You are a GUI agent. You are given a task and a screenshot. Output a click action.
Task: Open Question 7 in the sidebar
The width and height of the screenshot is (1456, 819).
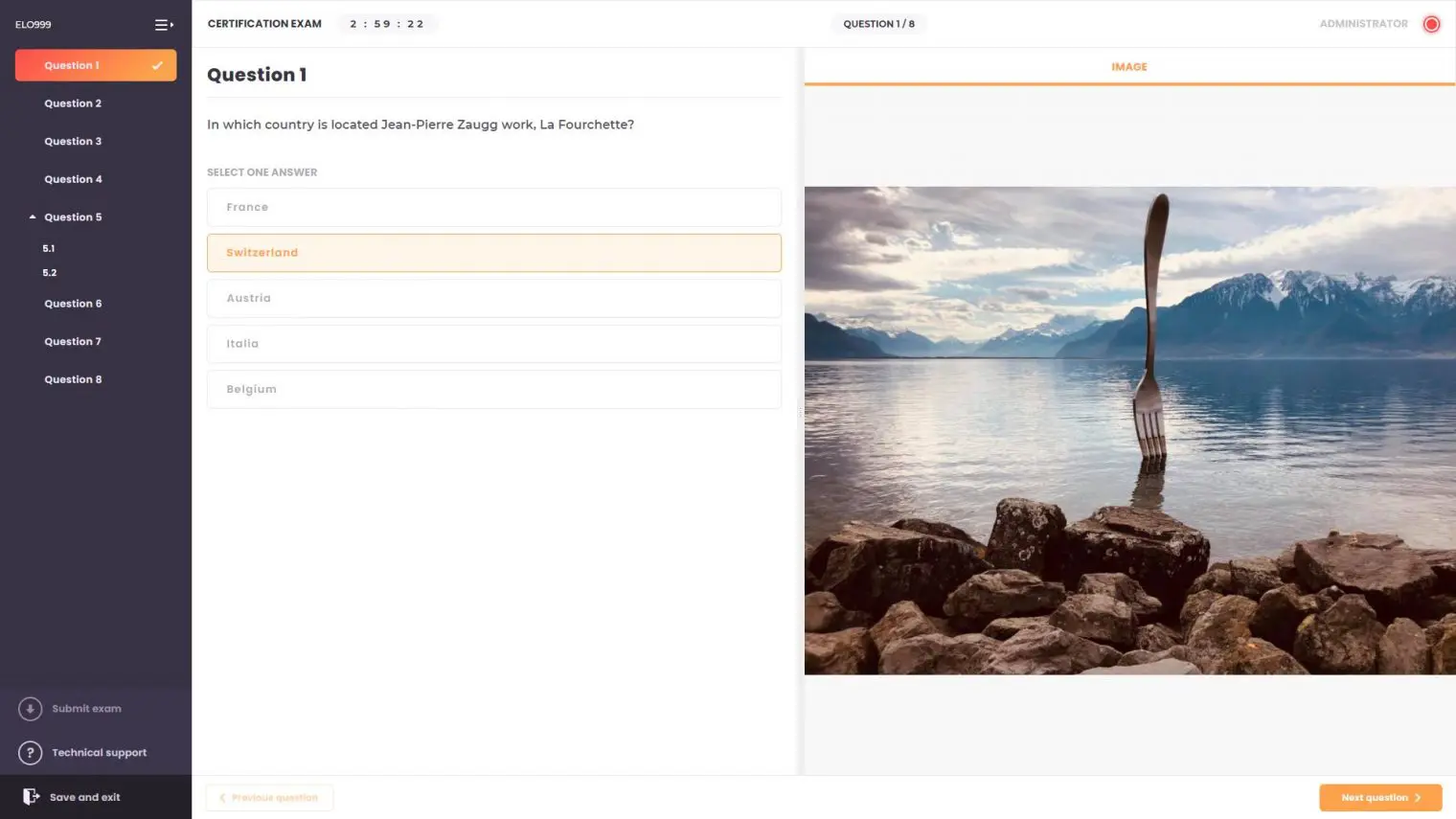[x=73, y=342]
